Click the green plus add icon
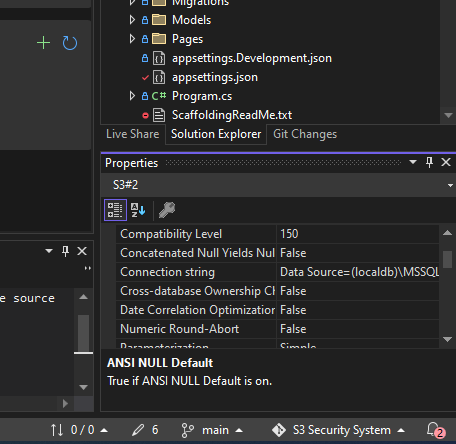The height and width of the screenshot is (444, 456). (x=43, y=43)
